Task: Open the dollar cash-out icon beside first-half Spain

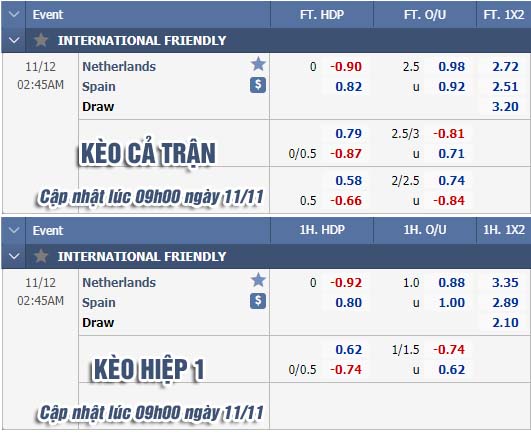Action: click(258, 301)
